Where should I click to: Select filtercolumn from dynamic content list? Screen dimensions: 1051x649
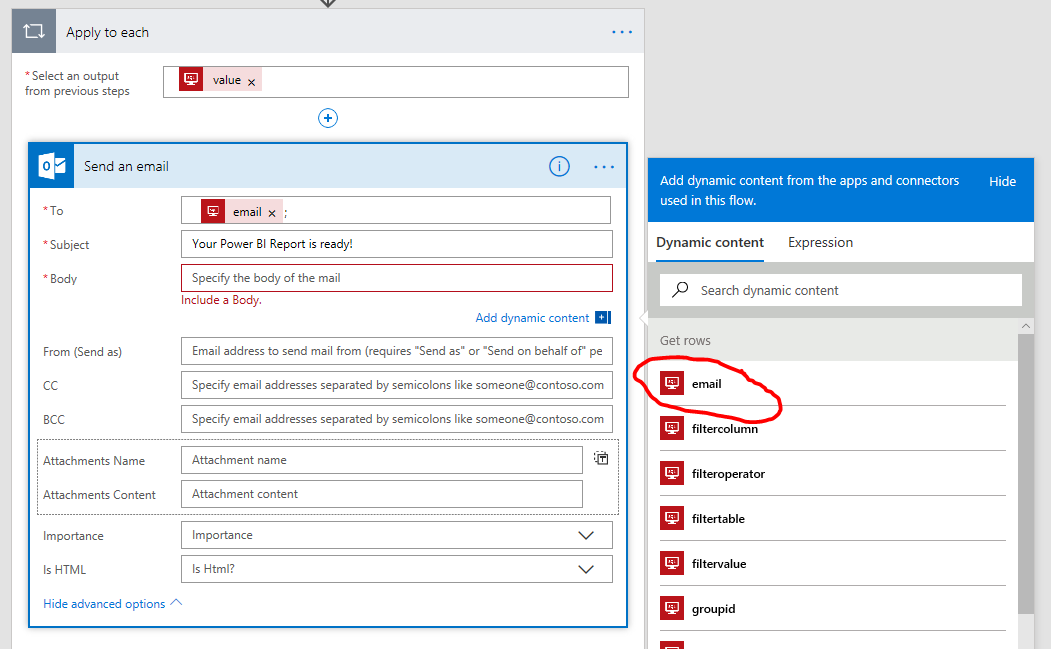pyautogui.click(x=725, y=428)
